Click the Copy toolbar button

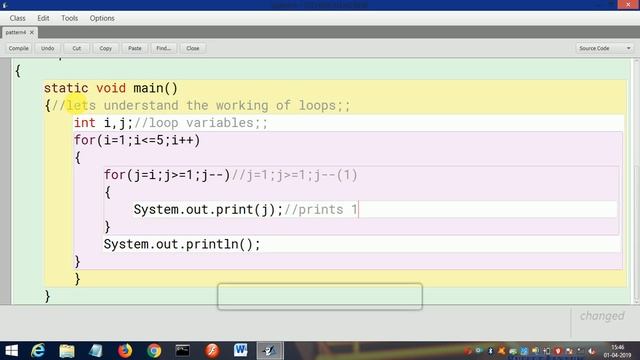106,48
